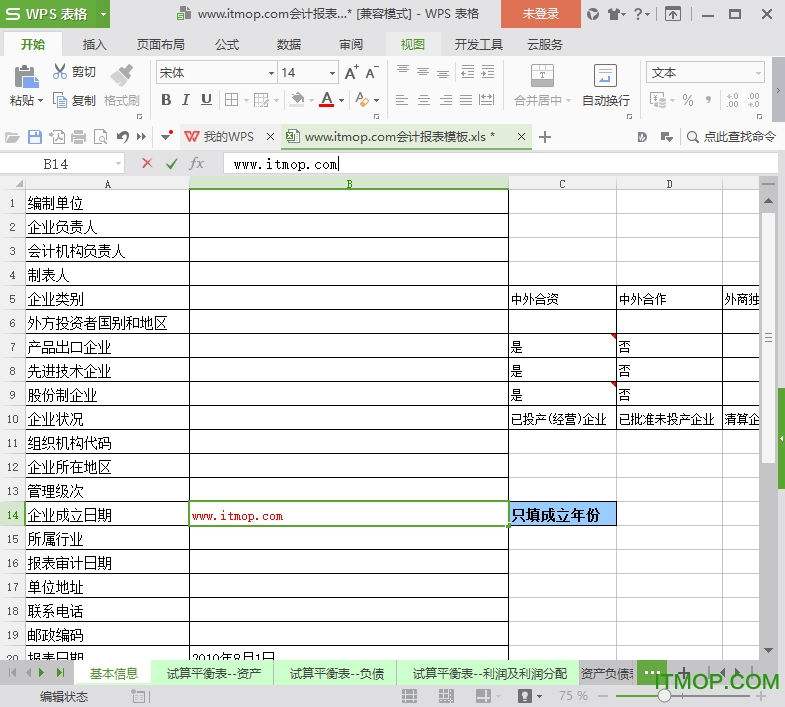The width and height of the screenshot is (785, 707).
Task: Align text right
Action: pos(446,100)
